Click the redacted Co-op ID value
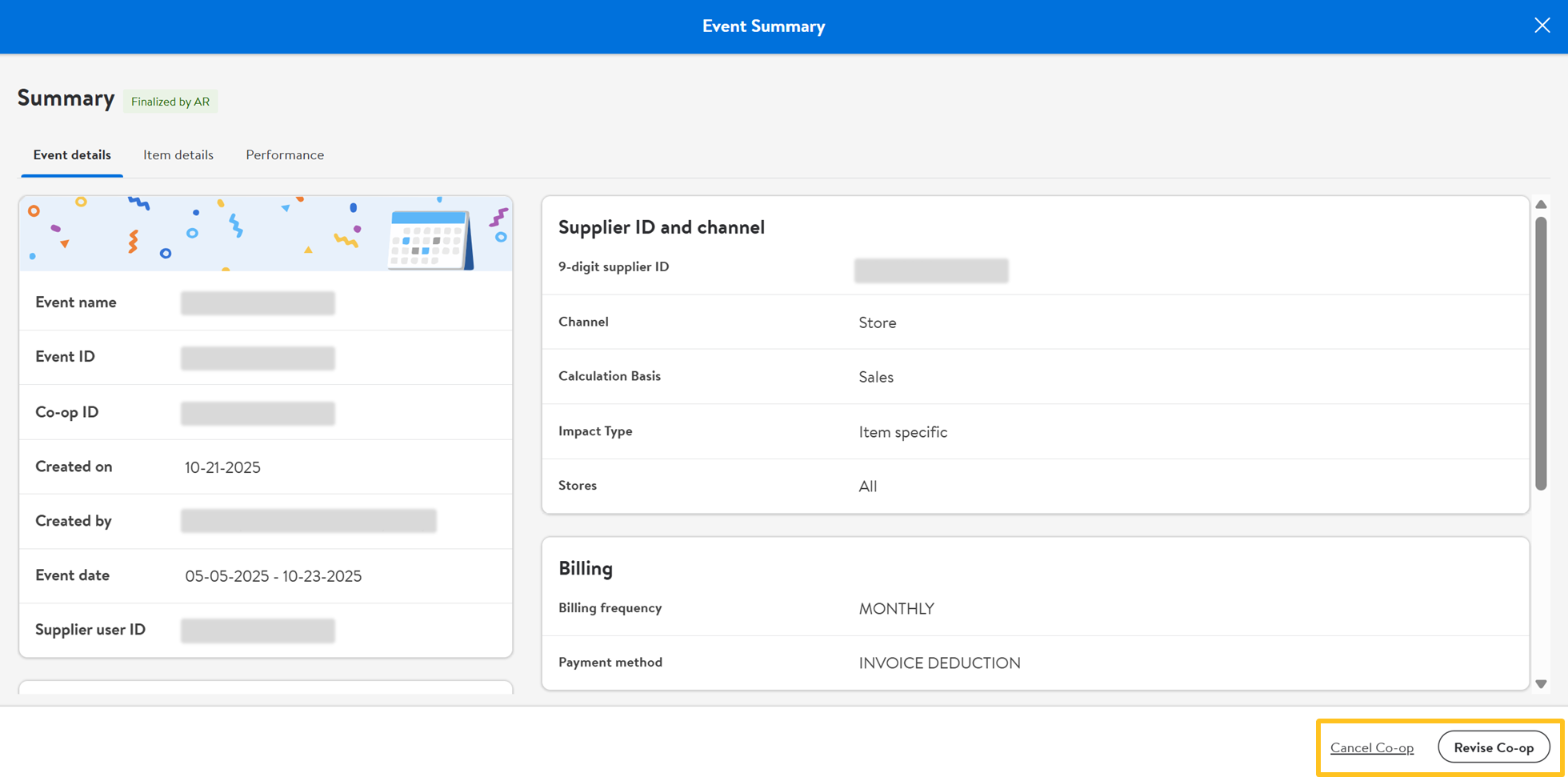Viewport: 1568px width, 777px height. 258,413
